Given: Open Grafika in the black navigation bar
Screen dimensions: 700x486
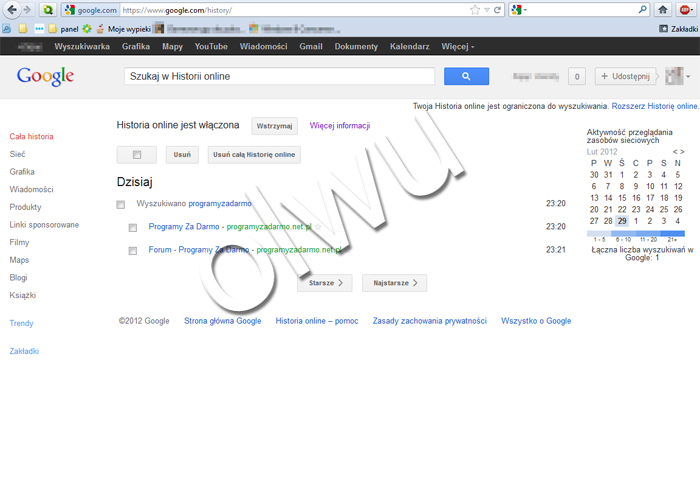Looking at the screenshot, I should [136, 46].
